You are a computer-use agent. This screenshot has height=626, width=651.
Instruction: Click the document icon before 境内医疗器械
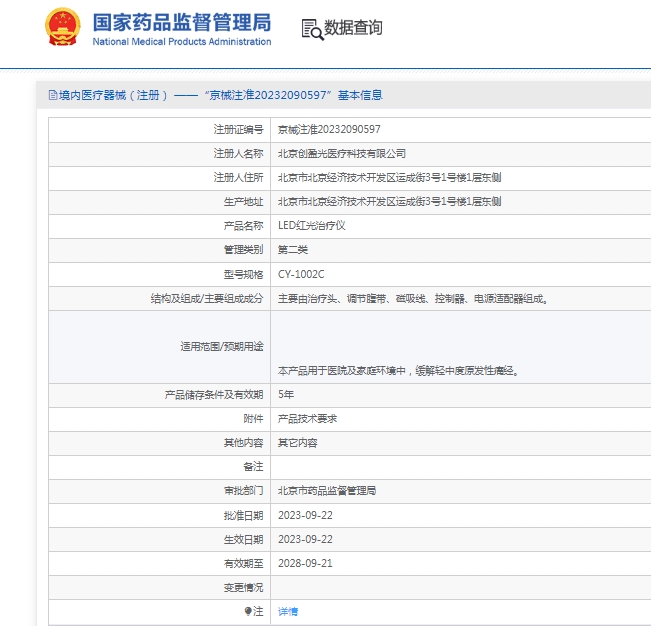point(53,95)
